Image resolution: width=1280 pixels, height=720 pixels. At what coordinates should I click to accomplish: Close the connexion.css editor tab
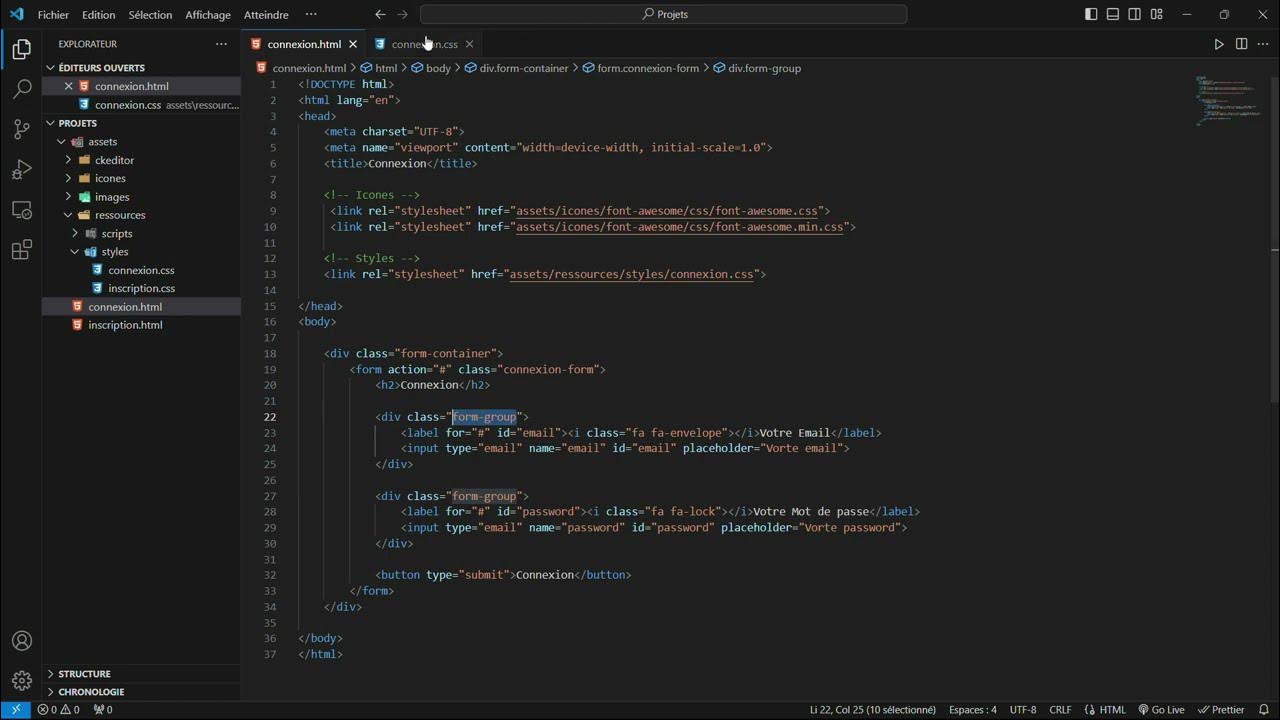(x=469, y=44)
